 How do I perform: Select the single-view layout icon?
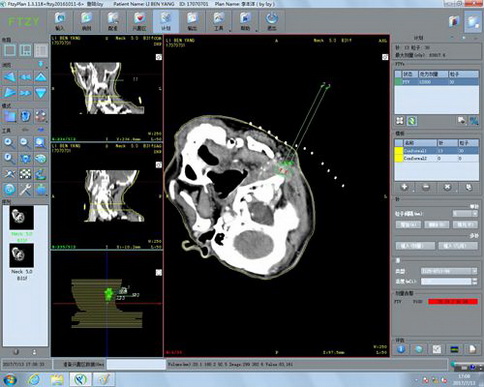point(10,50)
